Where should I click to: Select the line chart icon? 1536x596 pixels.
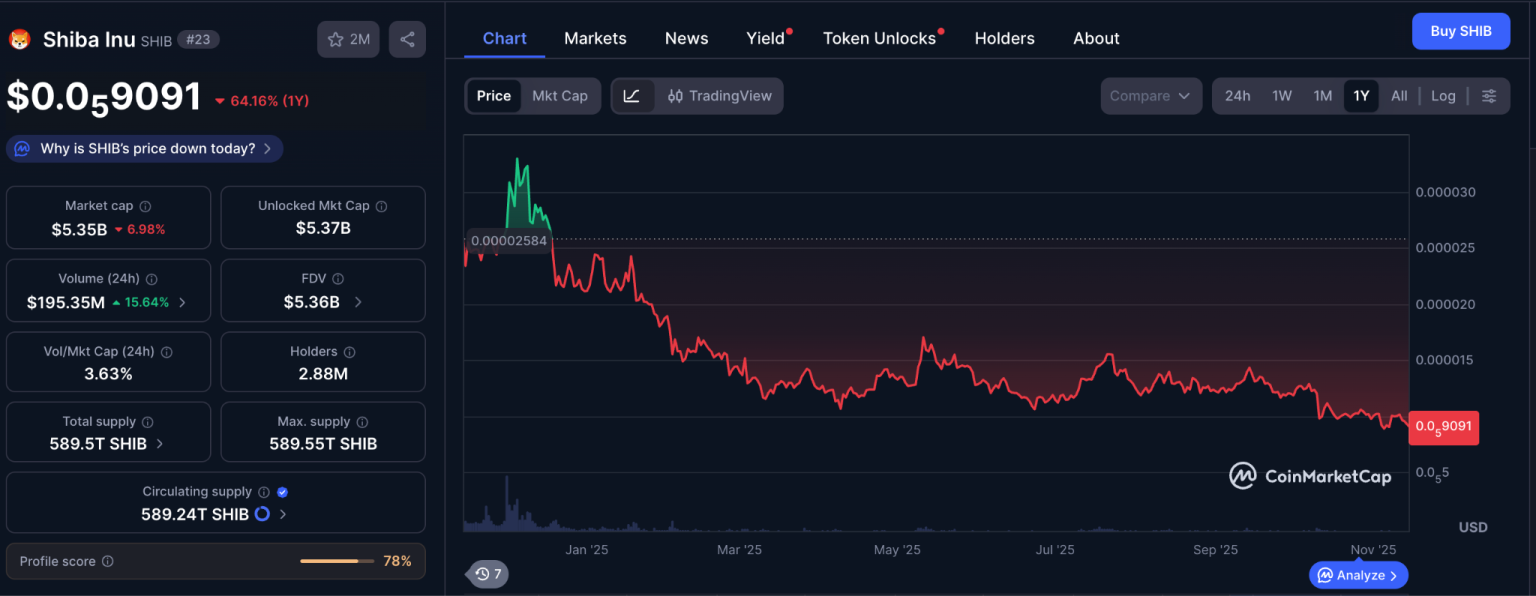[x=632, y=96]
